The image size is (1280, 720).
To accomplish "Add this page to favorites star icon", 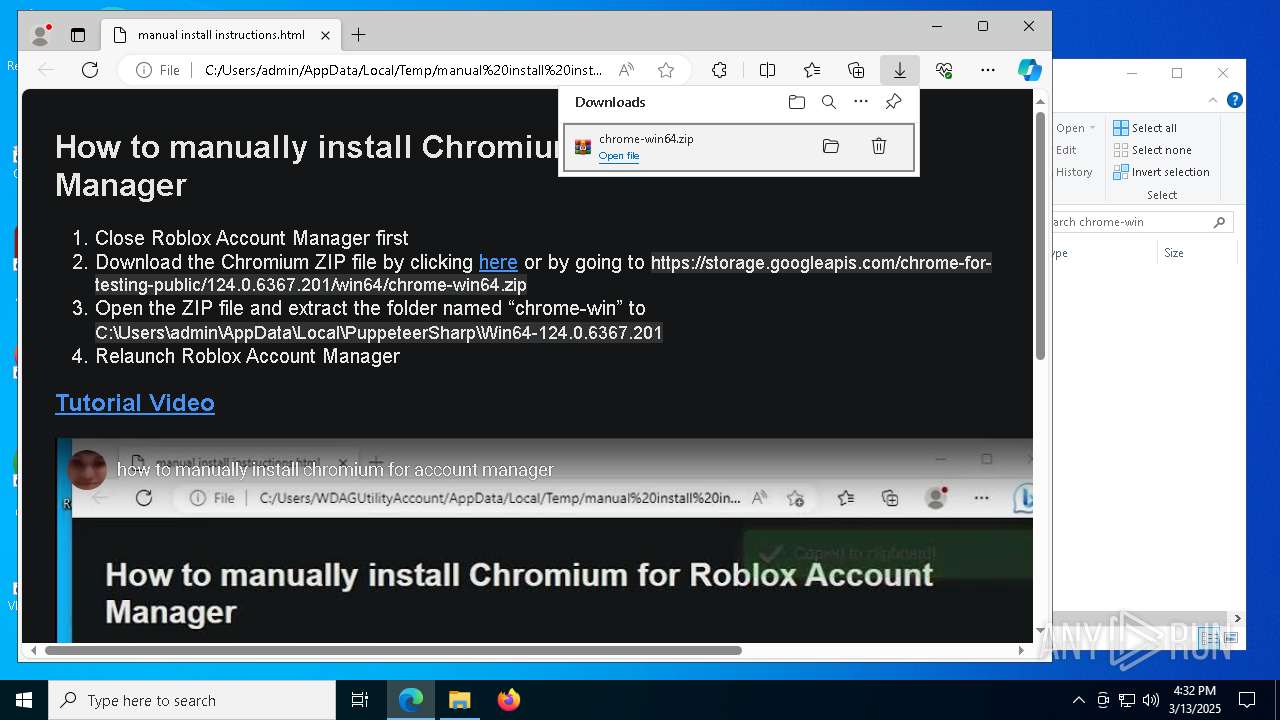I will pyautogui.click(x=666, y=70).
